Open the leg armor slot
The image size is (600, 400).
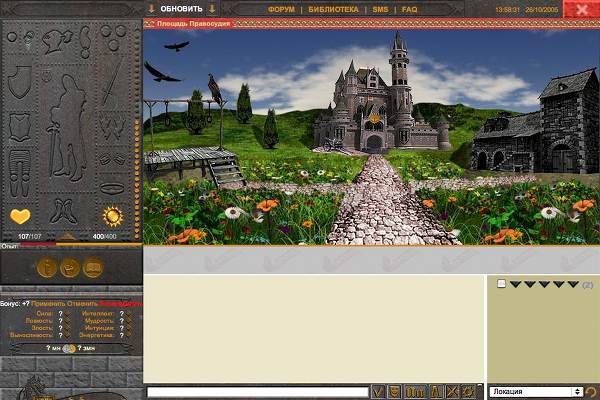coord(19,173)
